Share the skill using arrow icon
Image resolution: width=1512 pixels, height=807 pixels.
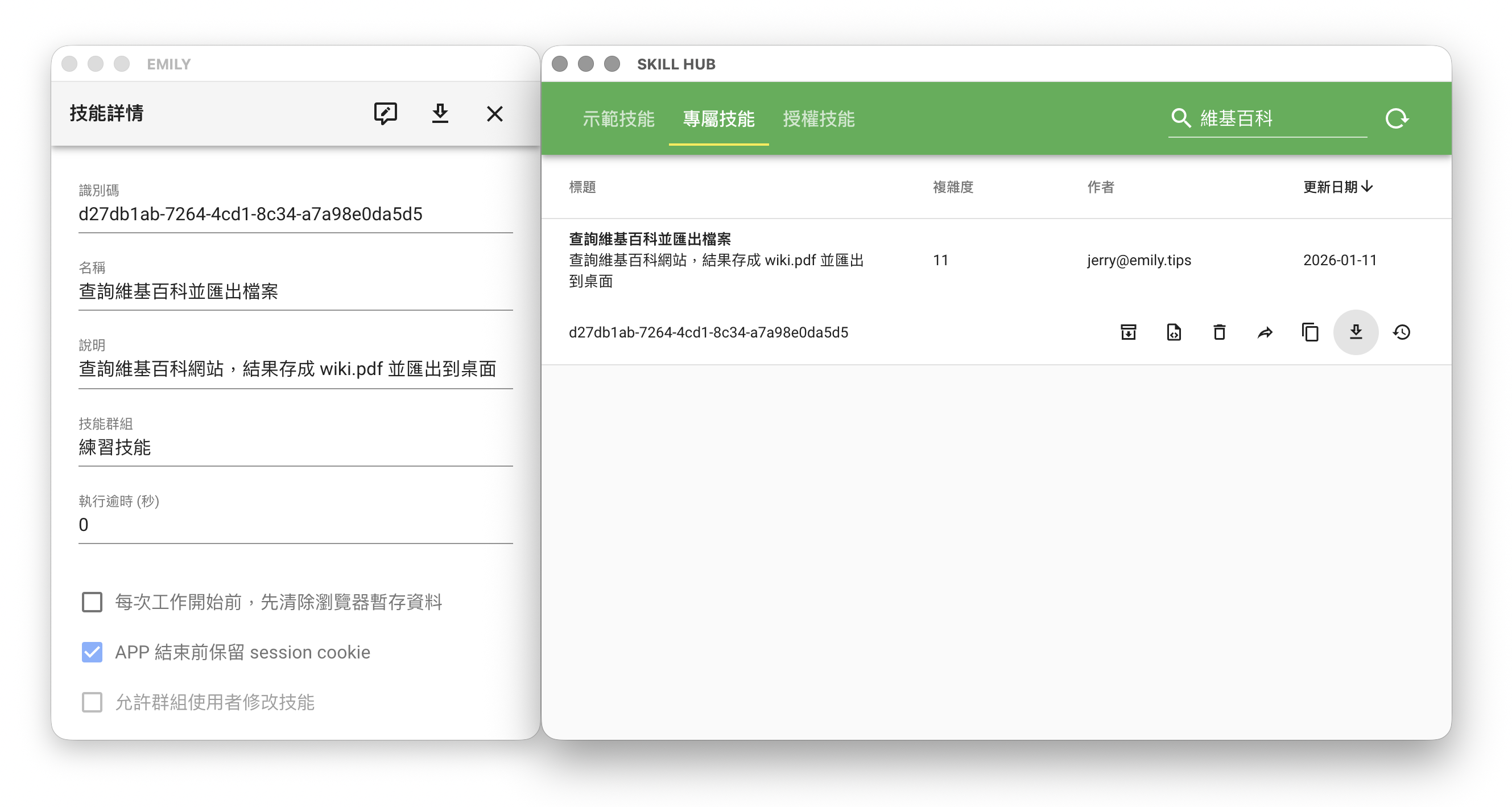click(1265, 332)
